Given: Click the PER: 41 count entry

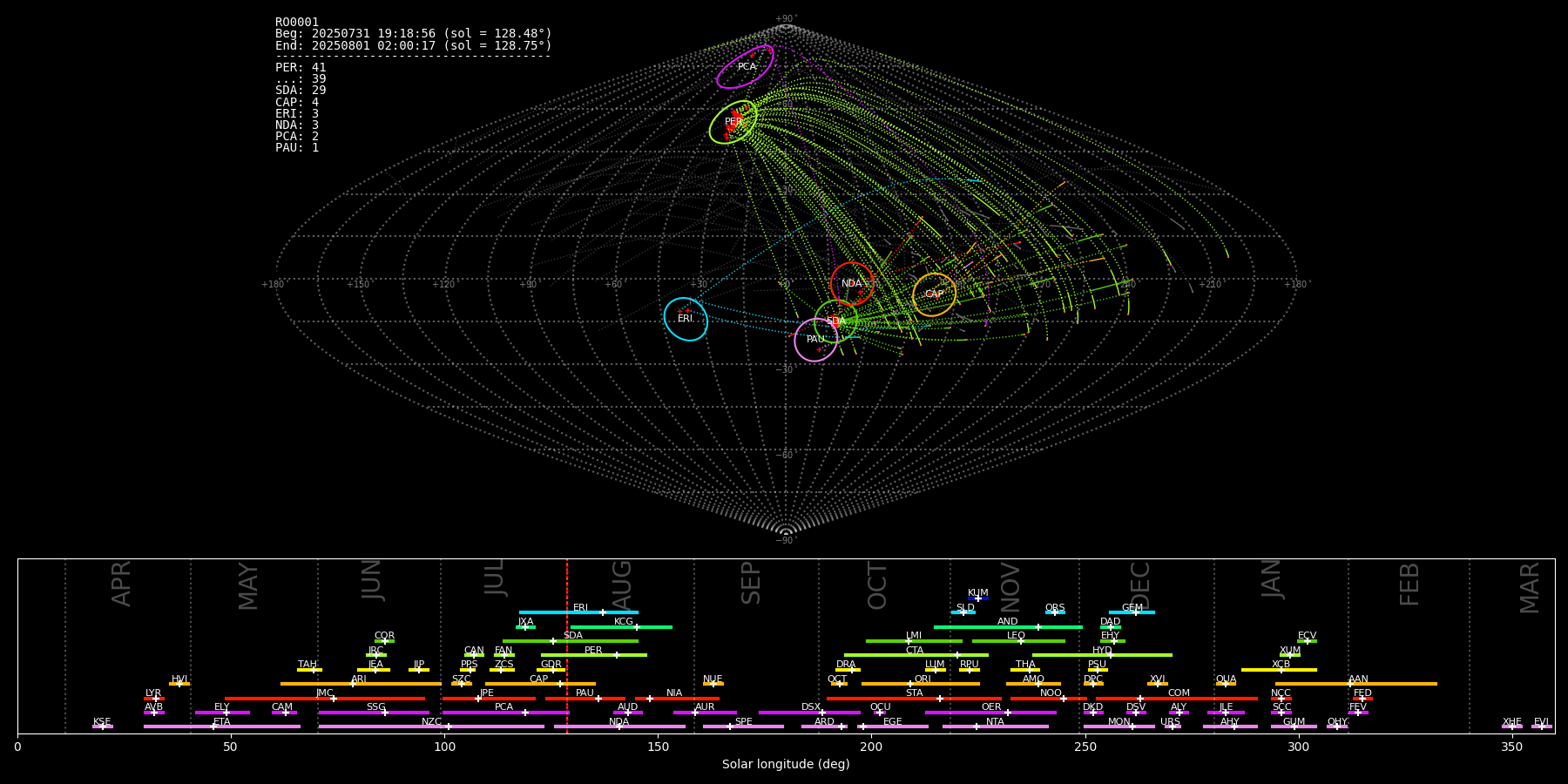Looking at the screenshot, I should [x=301, y=67].
